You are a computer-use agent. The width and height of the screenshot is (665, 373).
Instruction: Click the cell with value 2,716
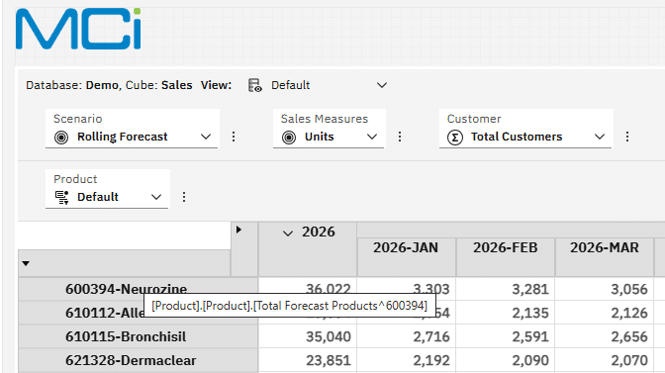pos(406,337)
